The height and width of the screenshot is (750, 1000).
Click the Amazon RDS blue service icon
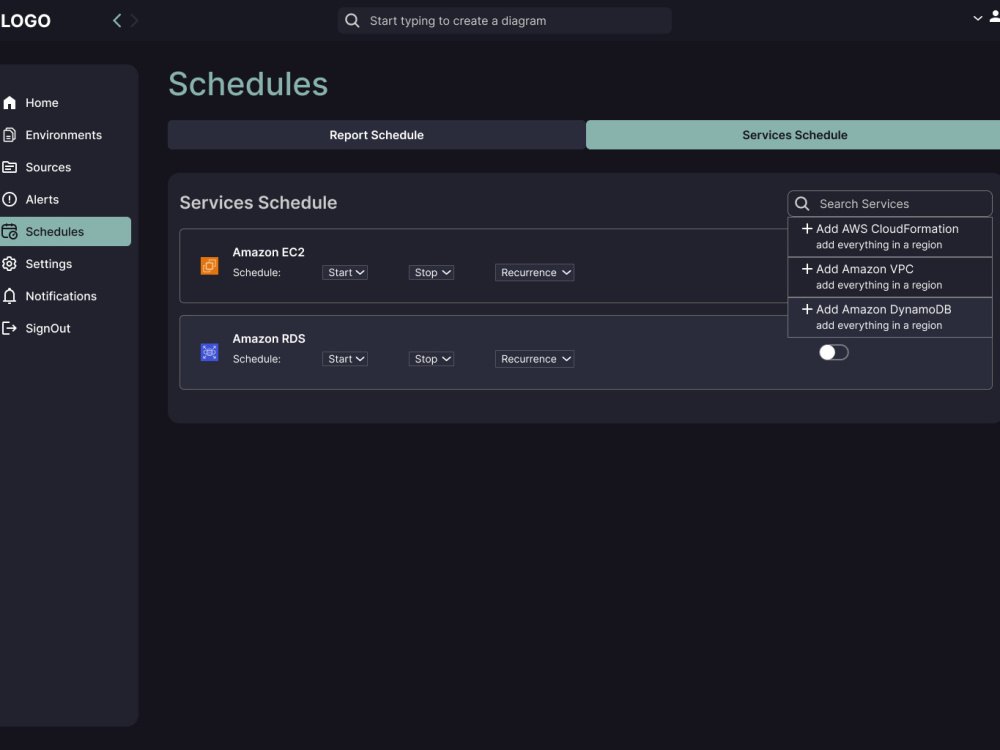coord(209,352)
